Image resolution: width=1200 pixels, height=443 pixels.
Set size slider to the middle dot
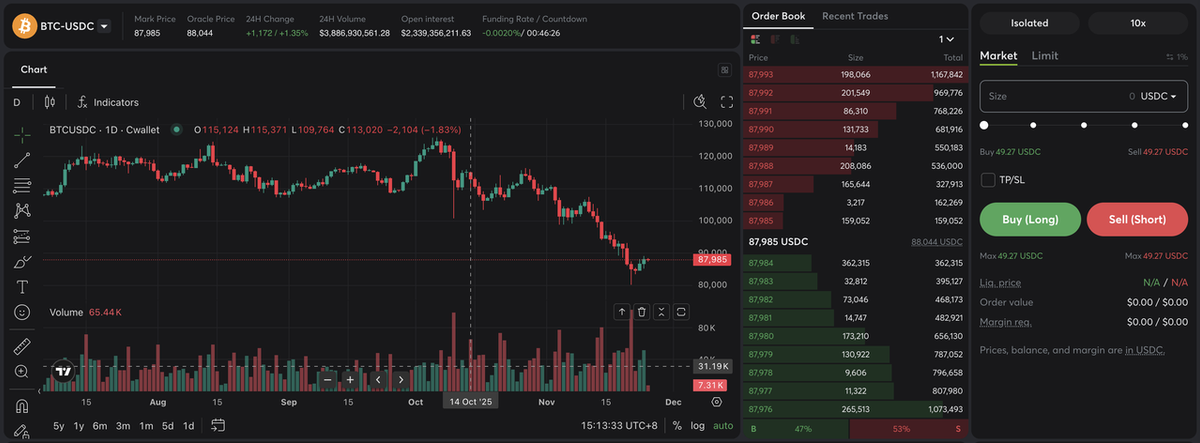[1084, 125]
